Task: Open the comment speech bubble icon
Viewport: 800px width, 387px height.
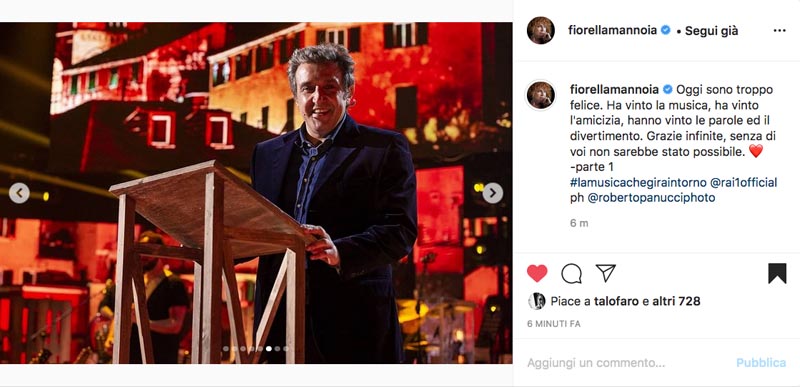Action: click(x=571, y=273)
